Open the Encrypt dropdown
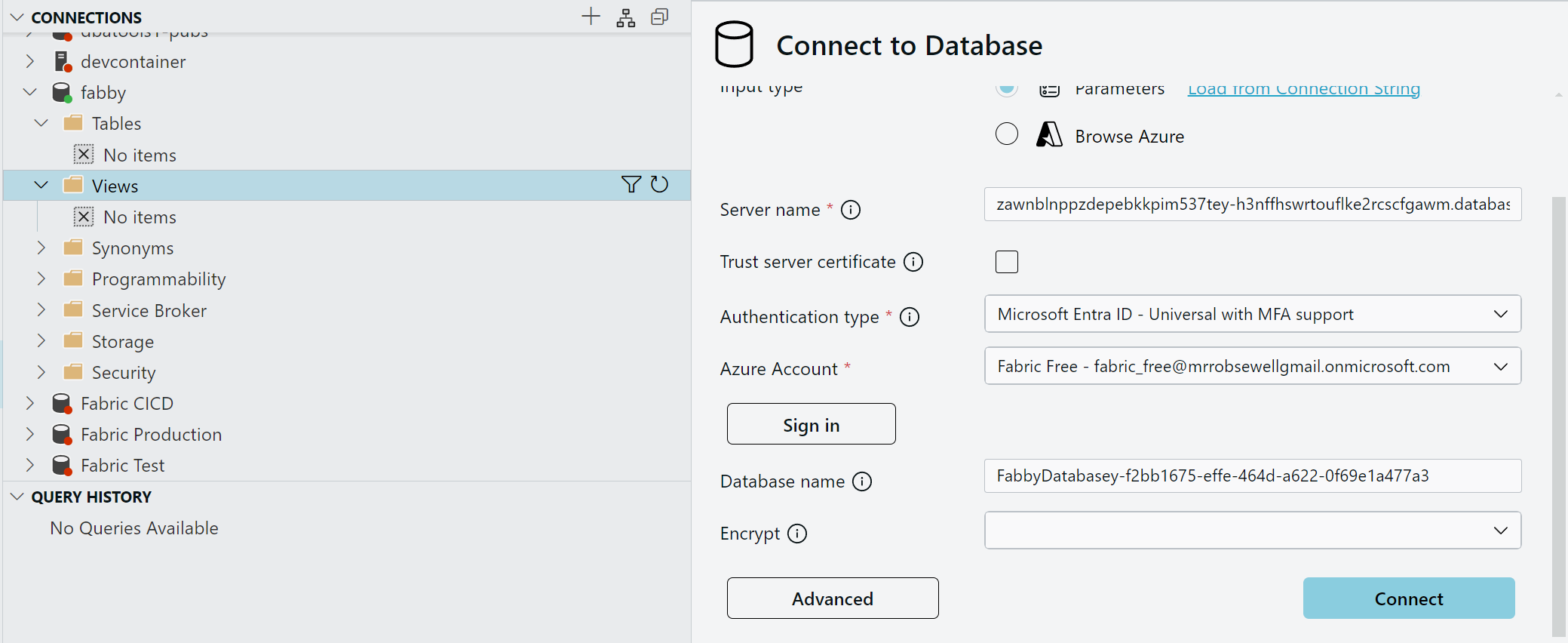Viewport: 1568px width, 643px height. coord(1252,531)
